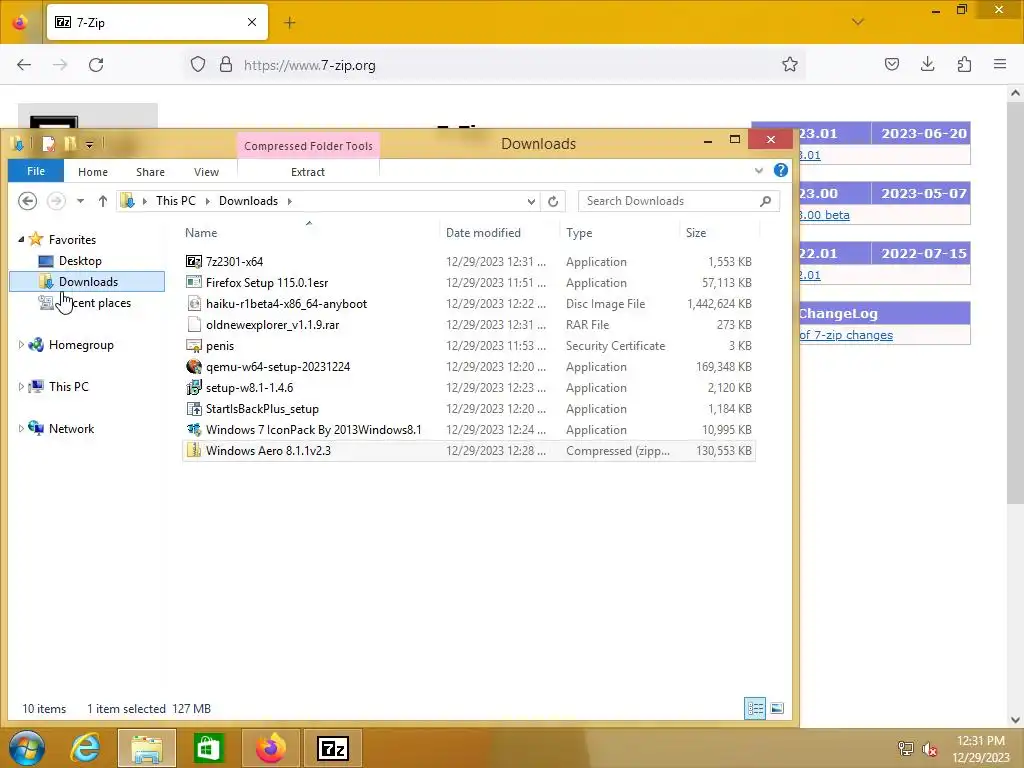Click the qemu-w64-setup-20231224 icon
1024x768 pixels.
click(x=193, y=366)
